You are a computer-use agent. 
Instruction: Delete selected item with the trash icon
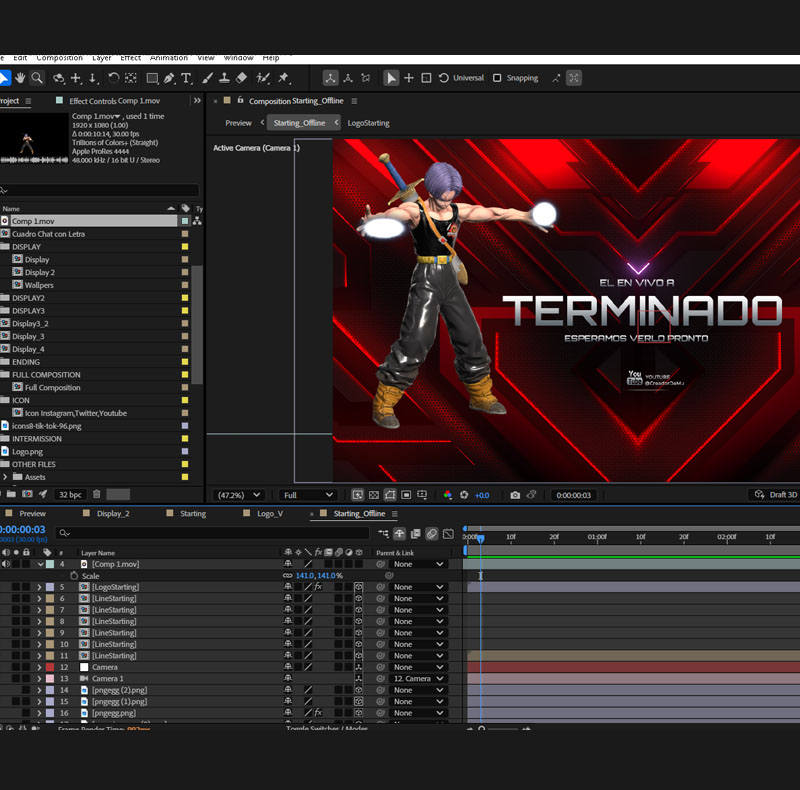point(96,494)
